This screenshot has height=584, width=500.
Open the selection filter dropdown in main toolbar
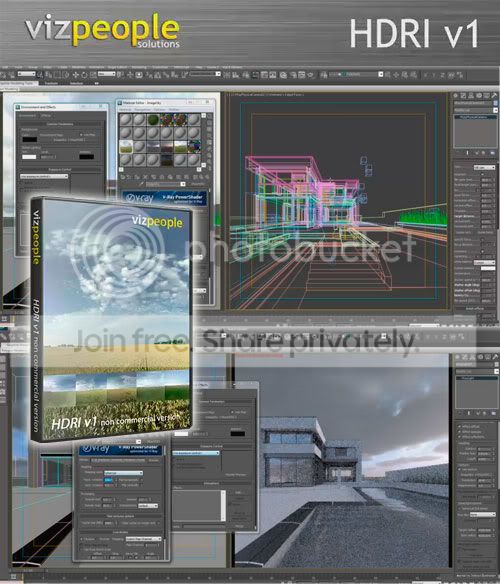click(26, 74)
